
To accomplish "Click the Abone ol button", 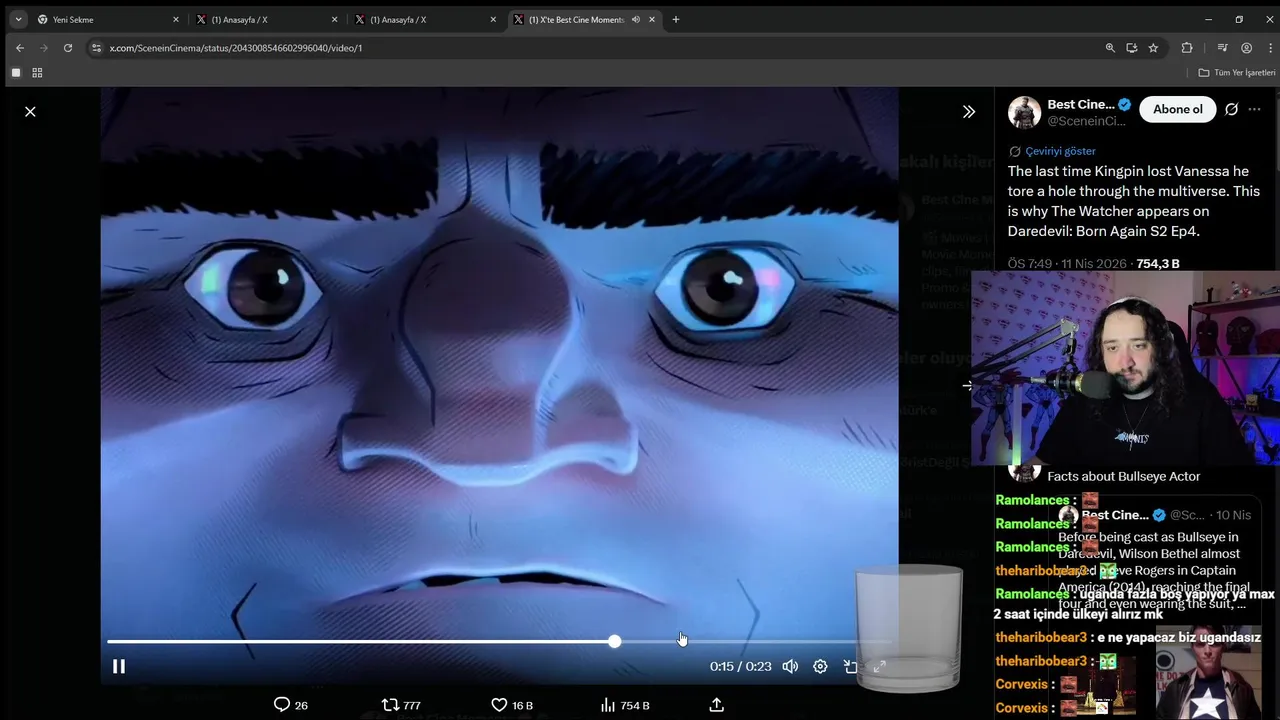I will pos(1178,109).
